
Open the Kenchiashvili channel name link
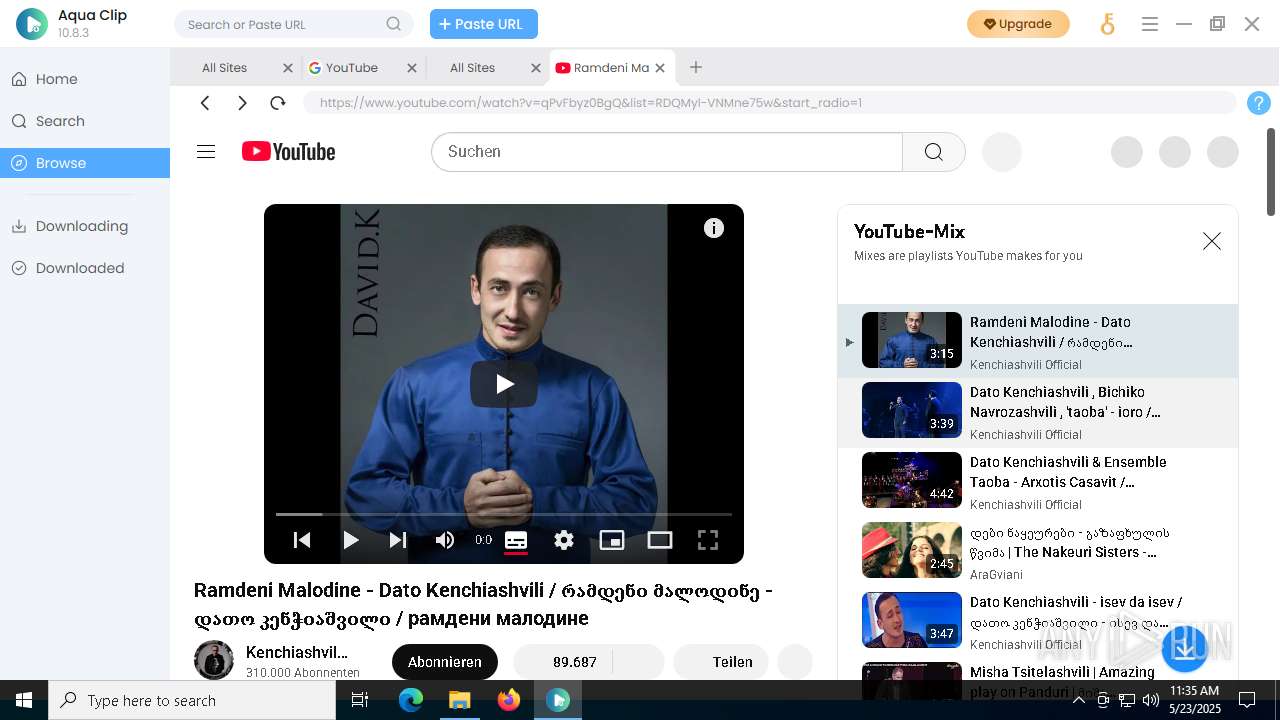coord(297,652)
